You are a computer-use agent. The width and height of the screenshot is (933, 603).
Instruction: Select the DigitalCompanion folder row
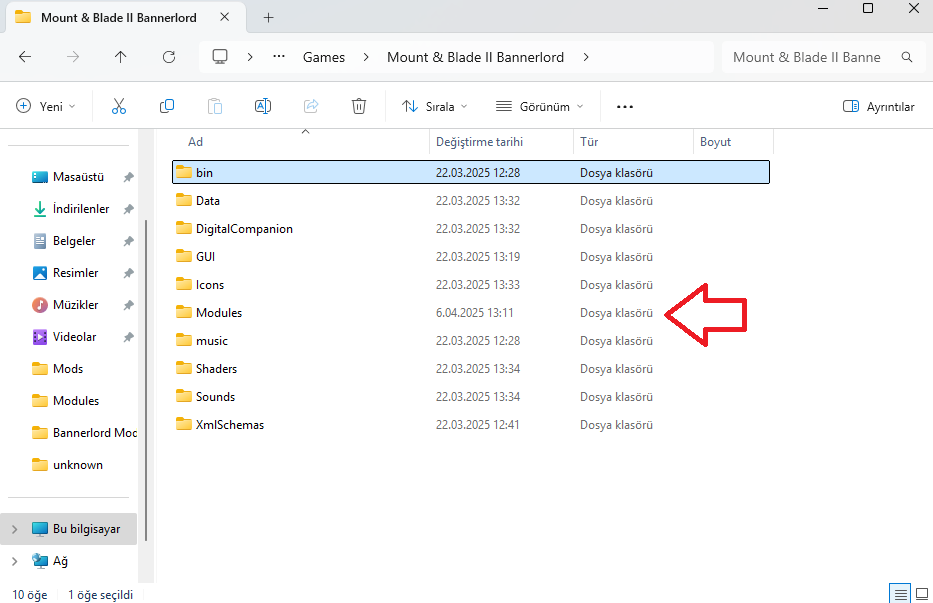point(471,229)
